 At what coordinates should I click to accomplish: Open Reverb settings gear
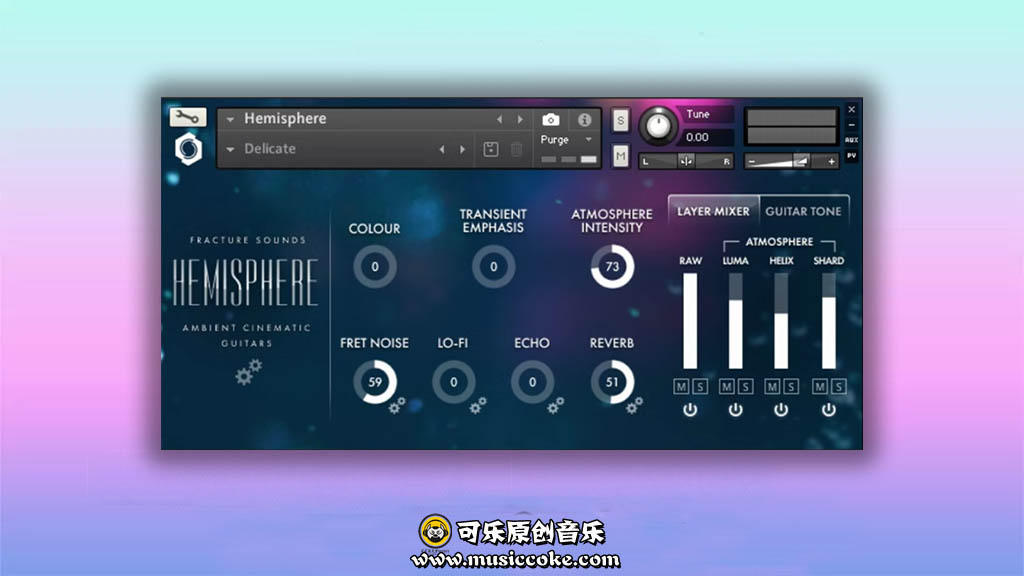tap(634, 406)
